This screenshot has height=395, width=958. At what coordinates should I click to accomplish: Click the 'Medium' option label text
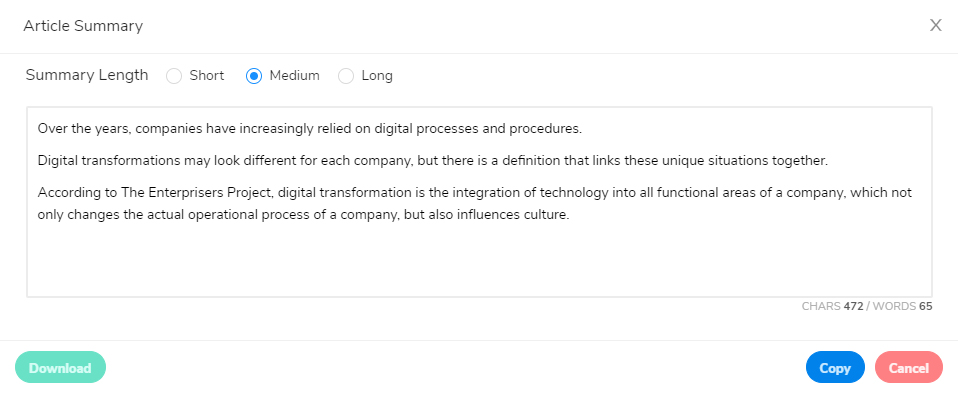294,76
